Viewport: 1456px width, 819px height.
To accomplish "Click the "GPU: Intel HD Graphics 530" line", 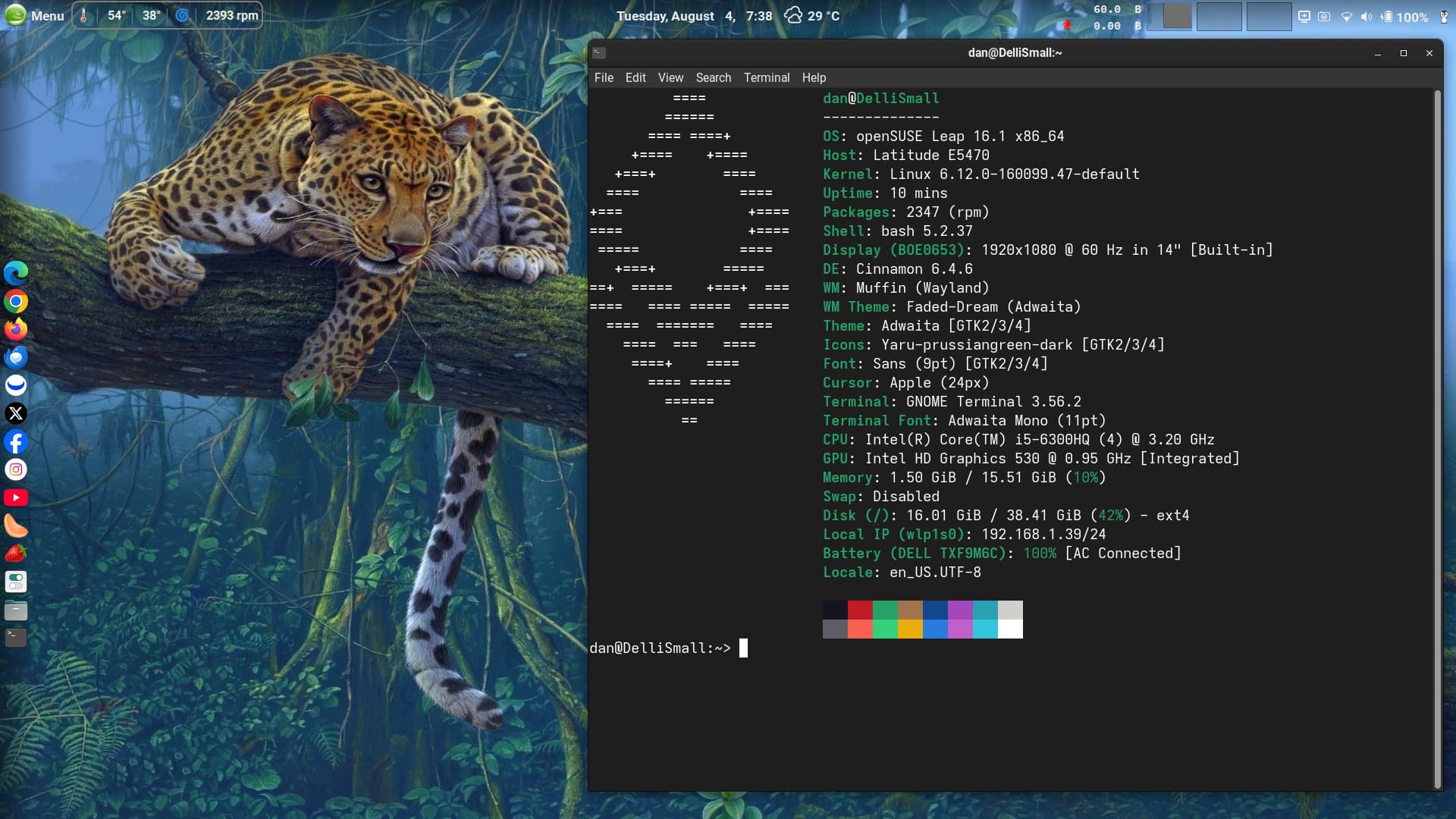I will tap(1031, 459).
